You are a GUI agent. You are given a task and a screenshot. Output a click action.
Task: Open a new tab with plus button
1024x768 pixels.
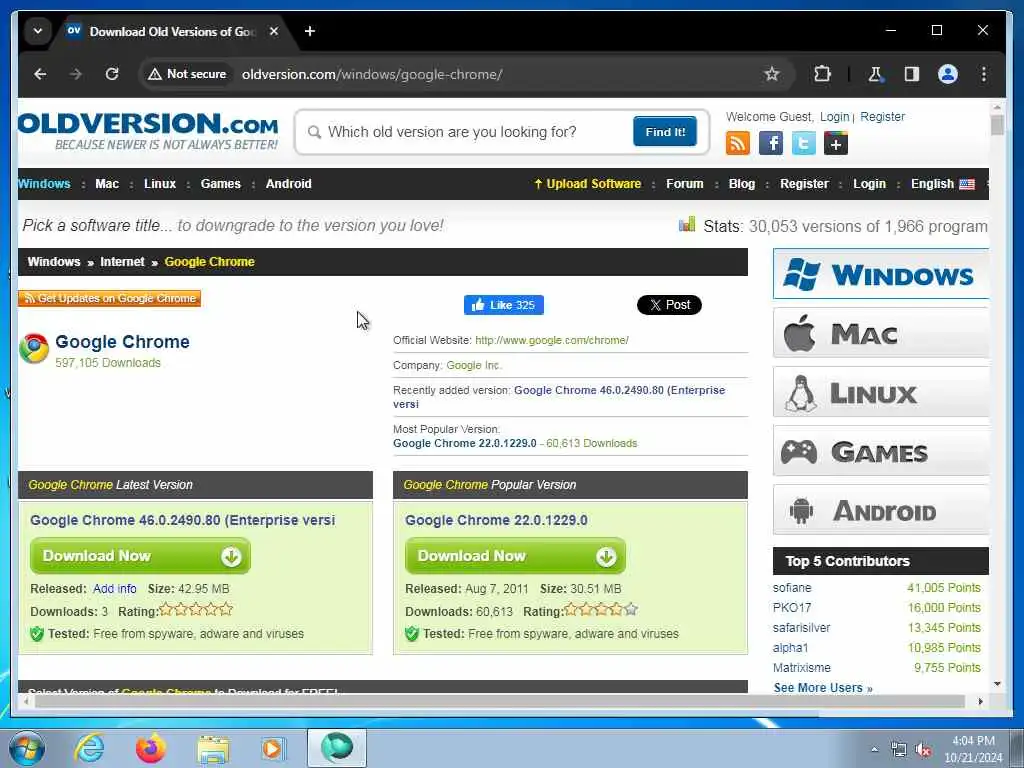(x=310, y=31)
